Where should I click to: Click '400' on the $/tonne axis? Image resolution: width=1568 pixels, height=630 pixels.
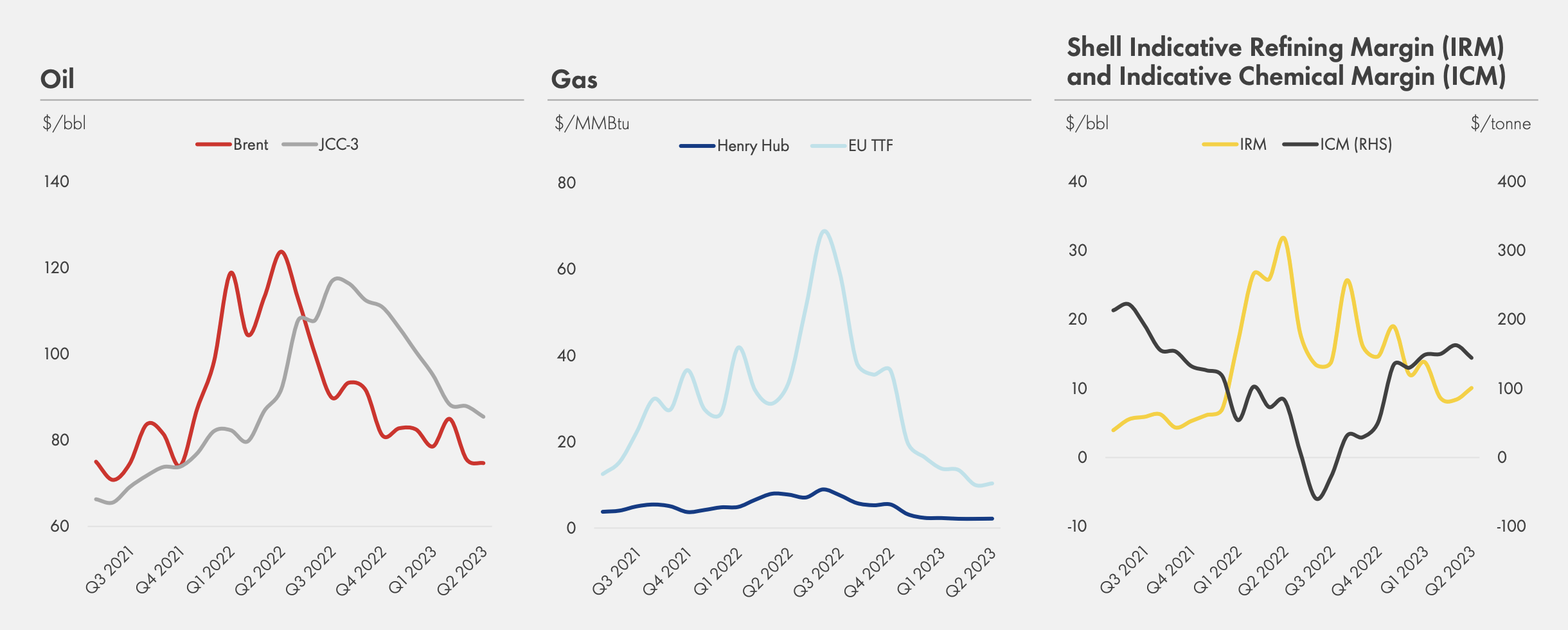[x=1511, y=181]
